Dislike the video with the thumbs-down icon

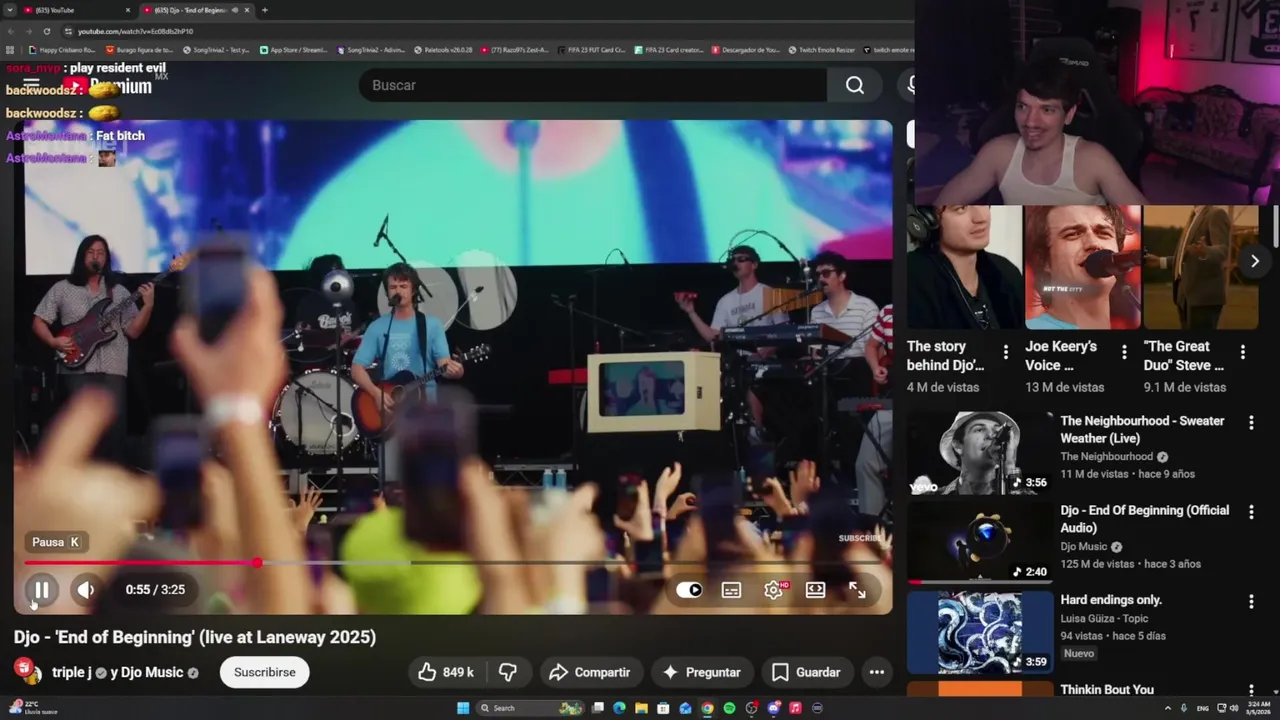[x=508, y=672]
